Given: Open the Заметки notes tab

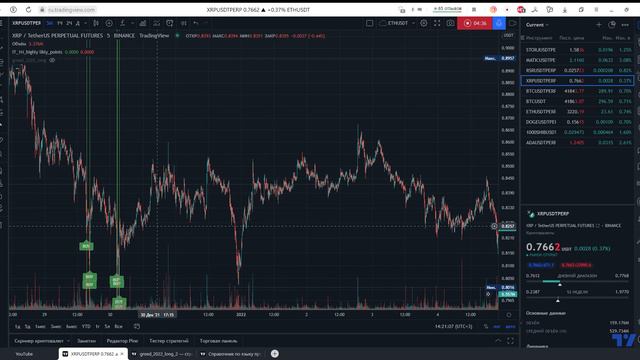Looking at the screenshot, I should tap(87, 341).
